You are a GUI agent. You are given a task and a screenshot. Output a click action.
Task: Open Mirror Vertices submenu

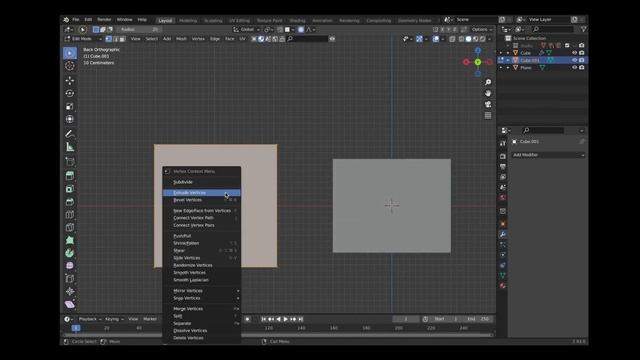[202, 291]
